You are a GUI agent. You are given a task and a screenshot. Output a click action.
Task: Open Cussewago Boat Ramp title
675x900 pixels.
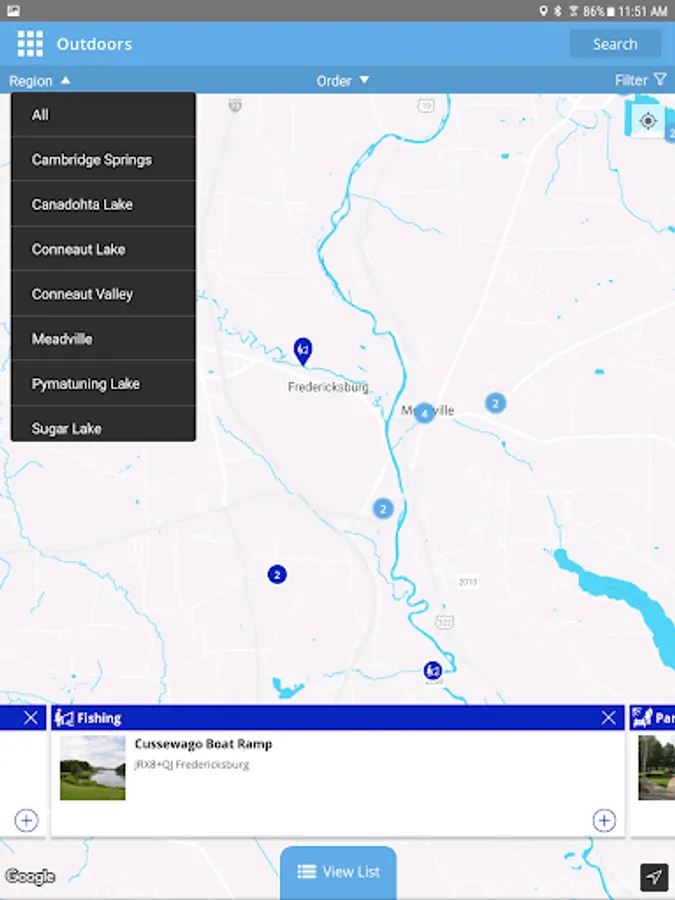pos(203,744)
